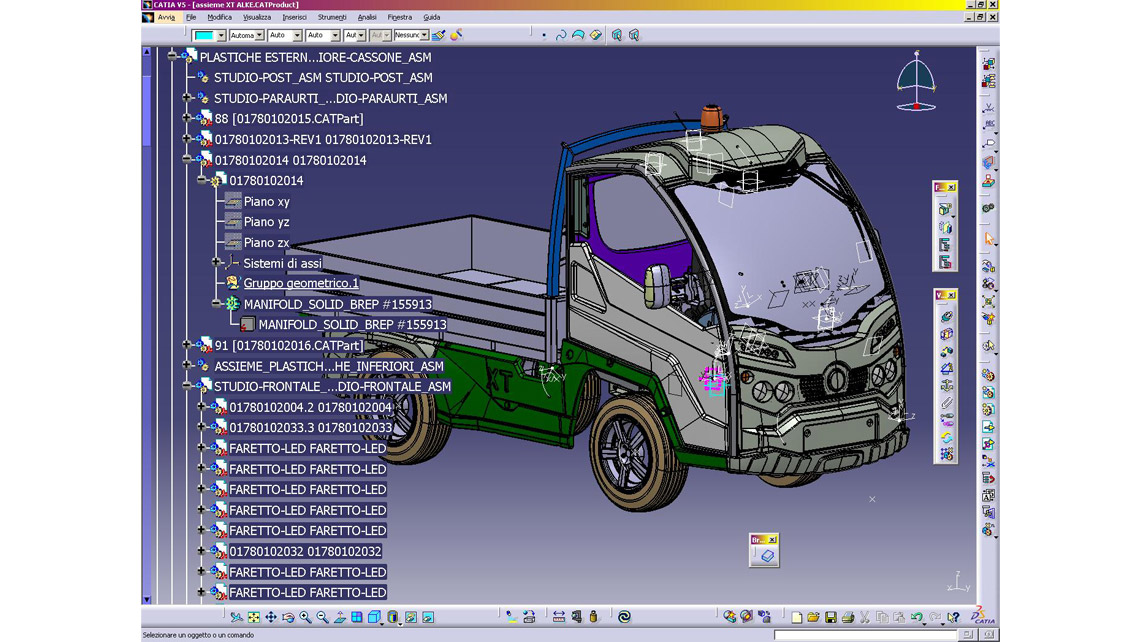Expand the Sistemi di assi node

point(216,262)
